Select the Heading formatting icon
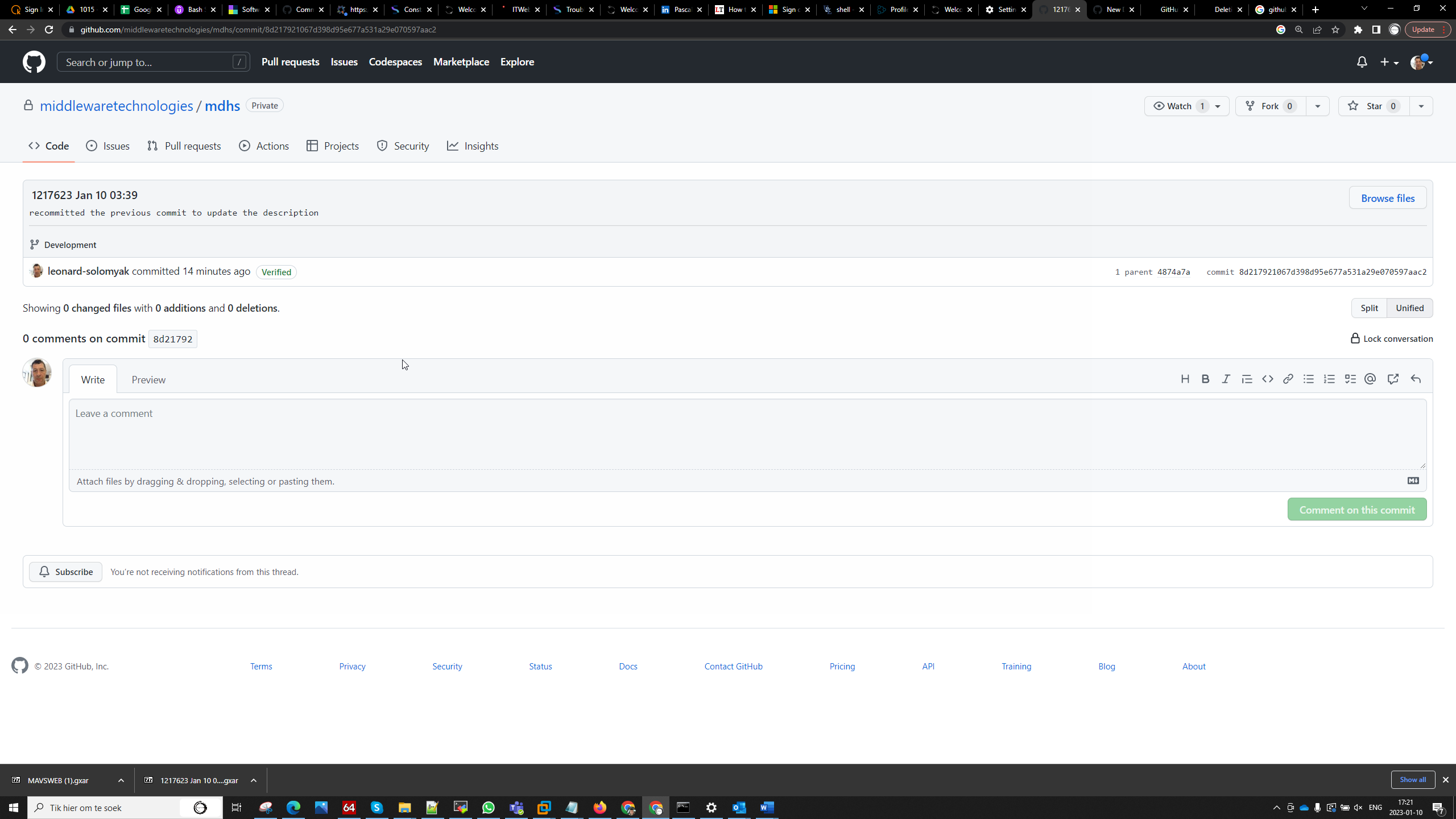This screenshot has width=1456, height=819. pyautogui.click(x=1185, y=379)
